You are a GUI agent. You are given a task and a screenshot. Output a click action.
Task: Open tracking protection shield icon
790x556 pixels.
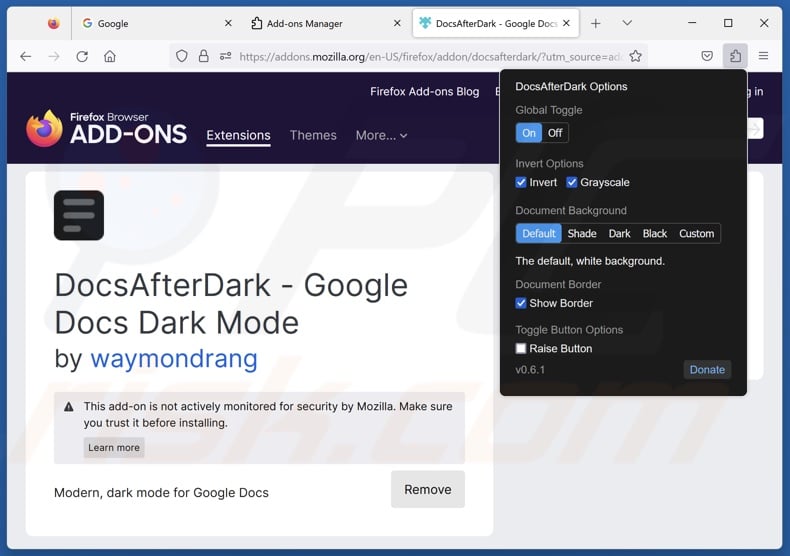[182, 56]
